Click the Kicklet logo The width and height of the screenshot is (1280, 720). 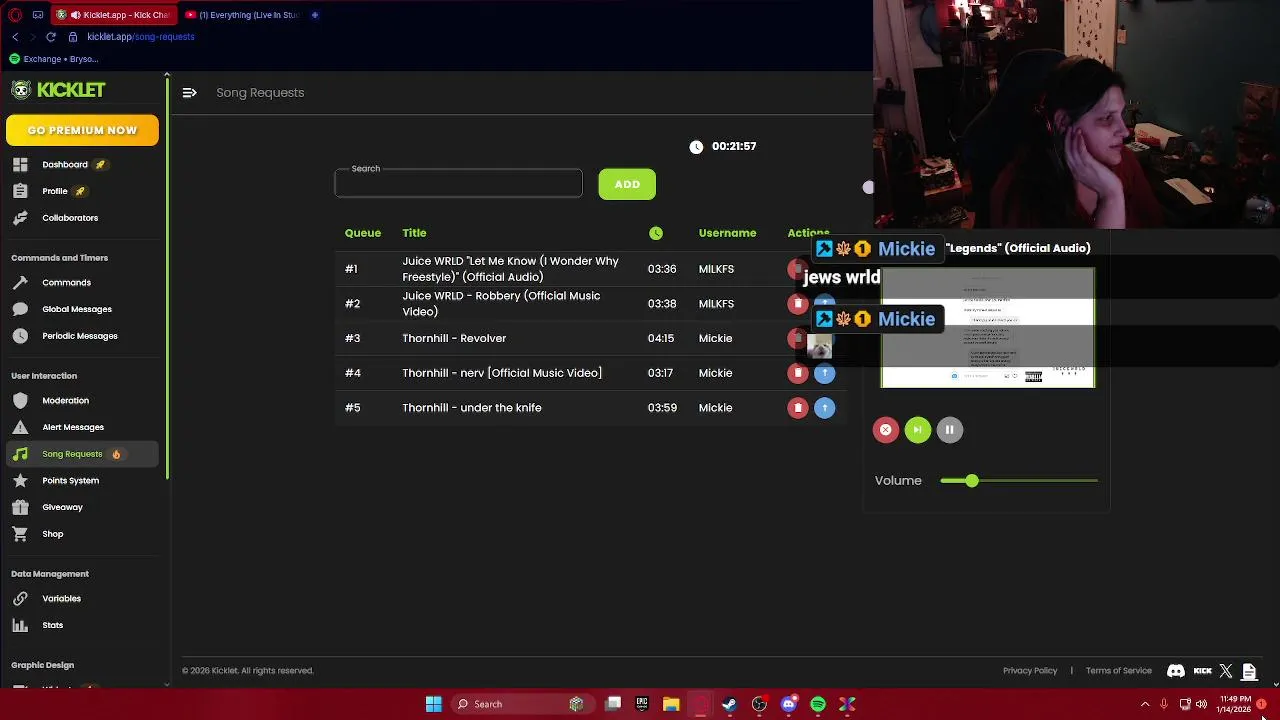point(58,90)
